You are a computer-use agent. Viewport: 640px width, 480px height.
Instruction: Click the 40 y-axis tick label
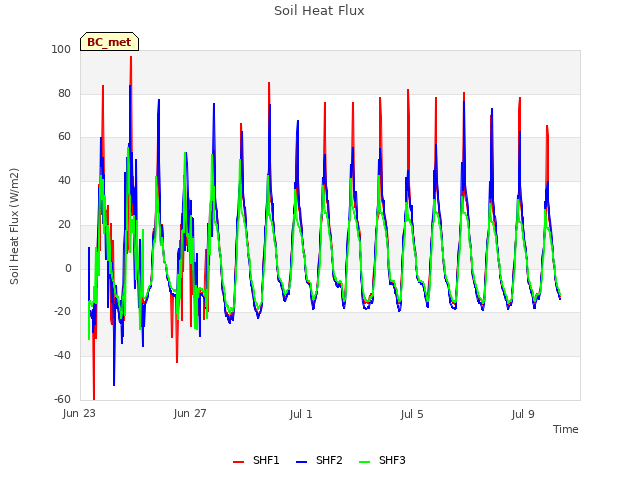[x=64, y=180]
